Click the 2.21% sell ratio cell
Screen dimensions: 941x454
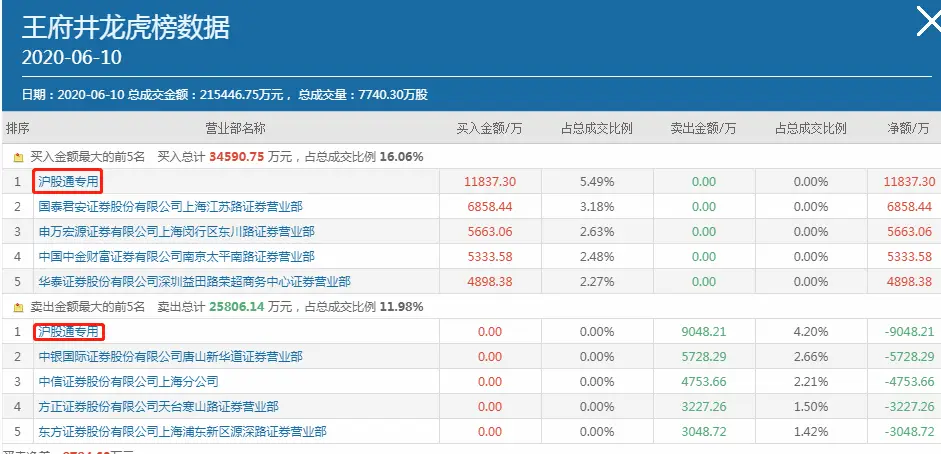811,381
